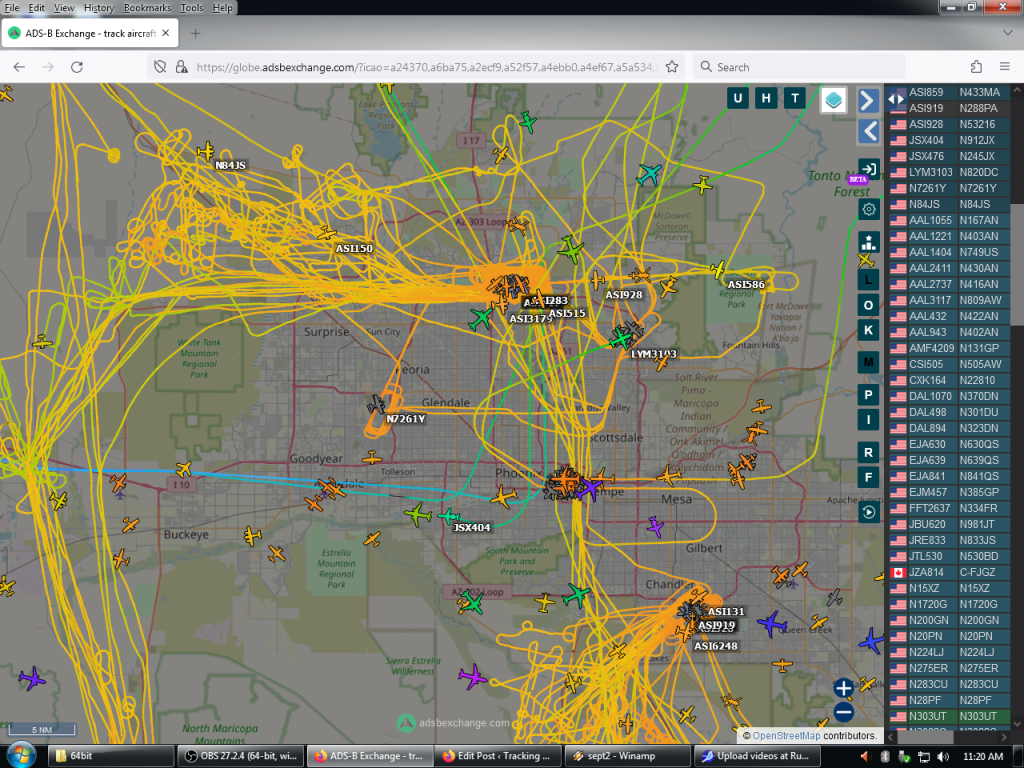
Task: Toggle the I map option
Action: 869,420
